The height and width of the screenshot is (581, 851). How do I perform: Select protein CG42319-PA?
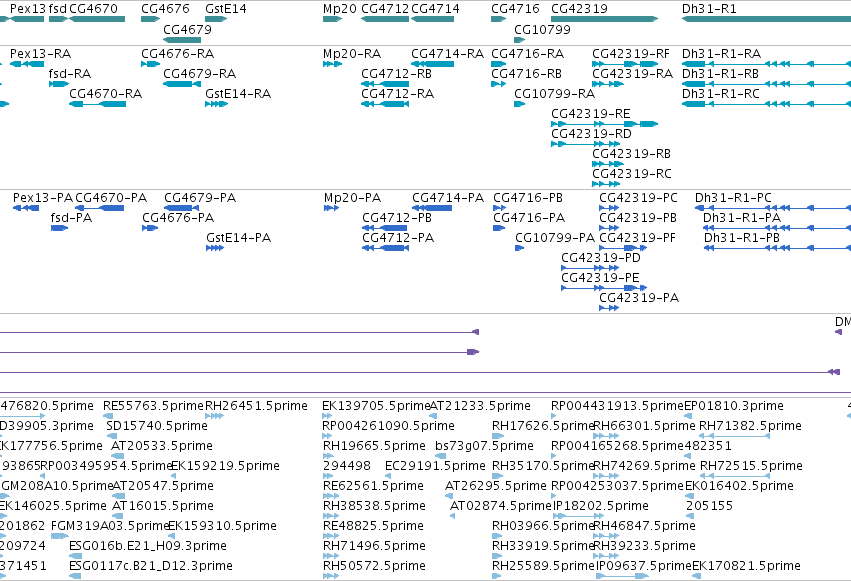click(x=639, y=298)
